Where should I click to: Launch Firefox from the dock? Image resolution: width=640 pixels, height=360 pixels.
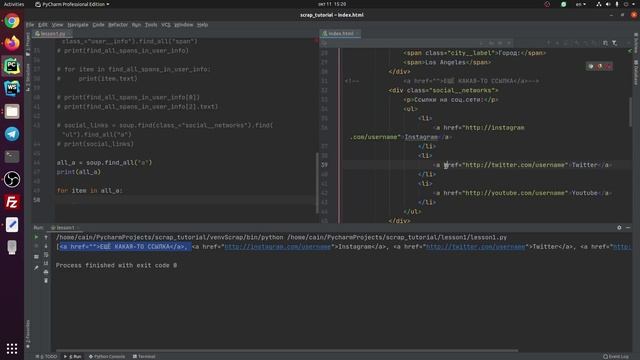[x=12, y=43]
